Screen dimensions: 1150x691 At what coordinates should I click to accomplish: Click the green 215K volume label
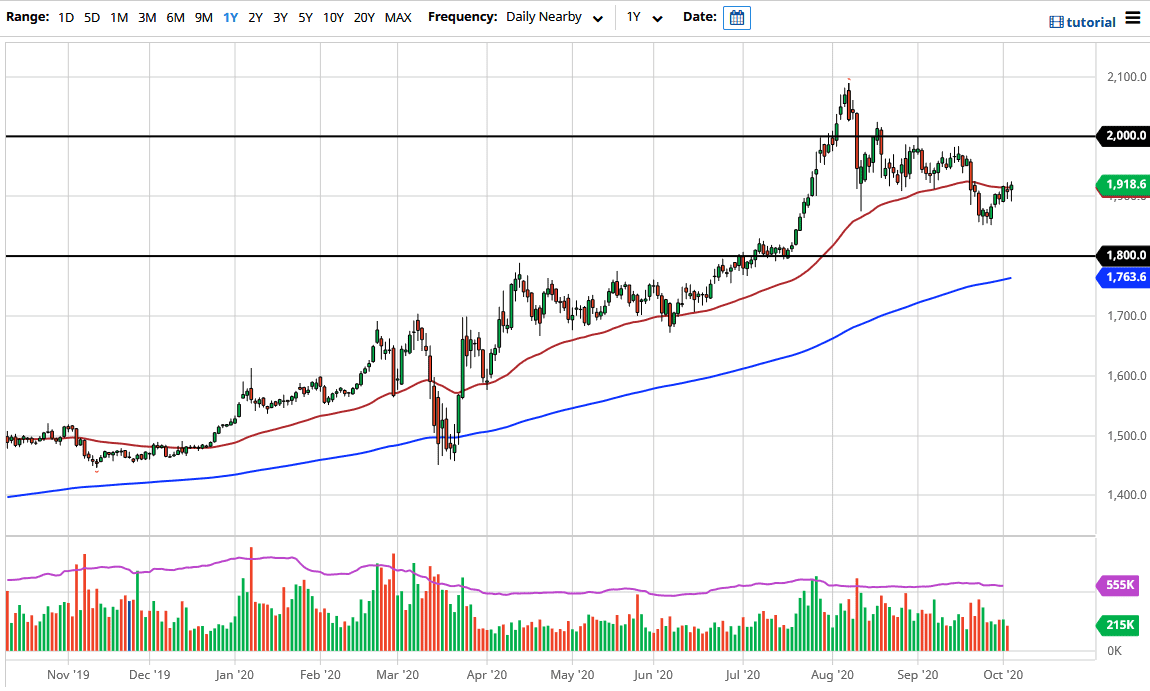pos(1119,626)
